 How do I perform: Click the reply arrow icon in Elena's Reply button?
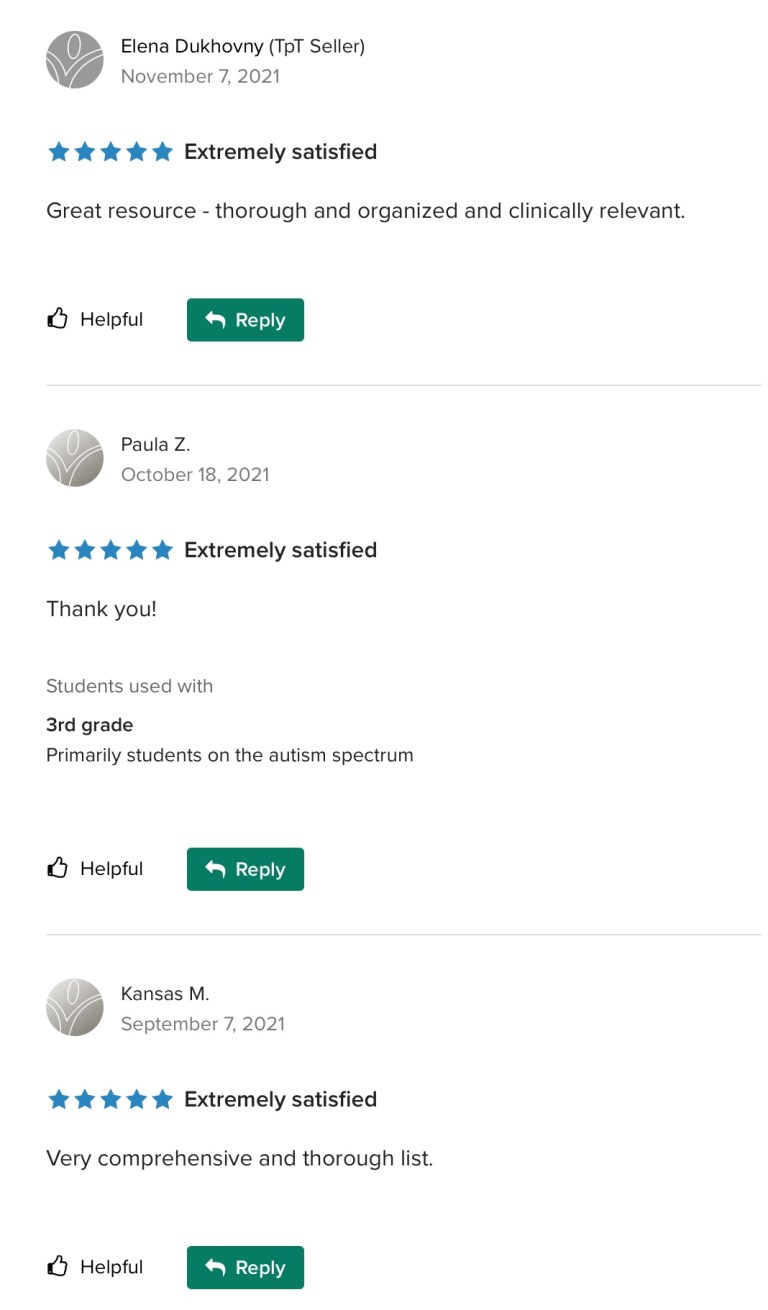(218, 320)
